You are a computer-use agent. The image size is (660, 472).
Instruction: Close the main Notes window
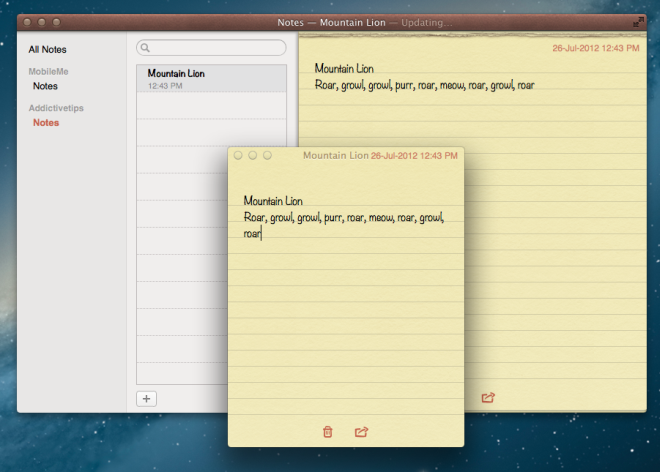[27, 22]
